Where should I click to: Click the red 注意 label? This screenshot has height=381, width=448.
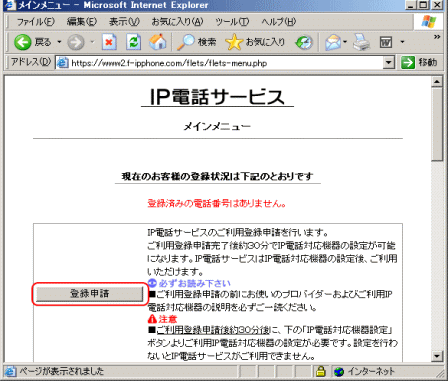pos(168,319)
